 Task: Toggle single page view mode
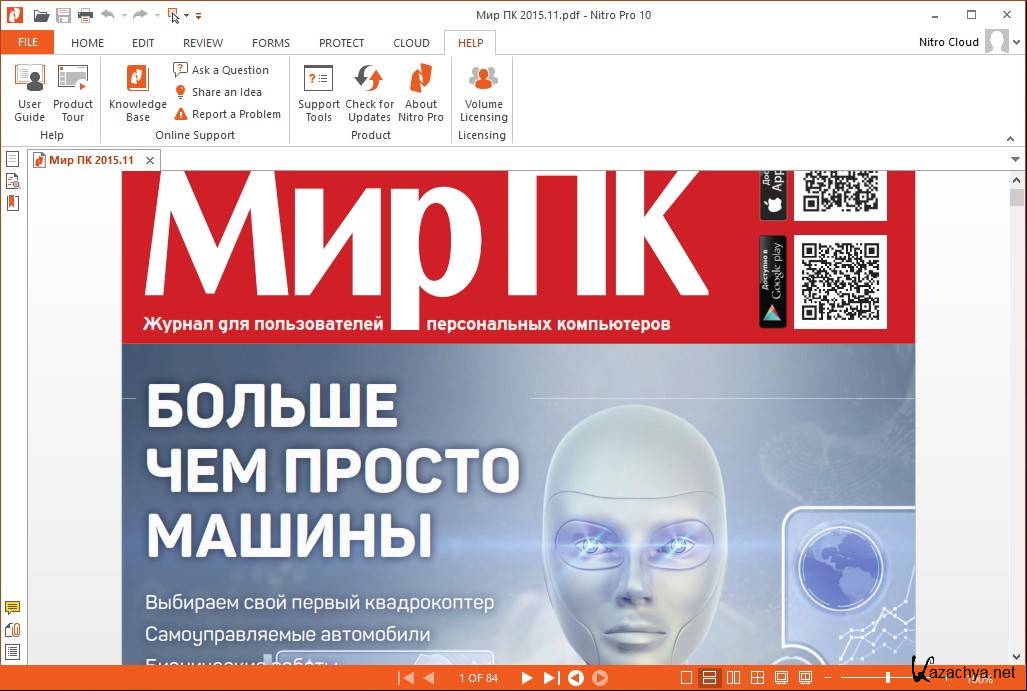click(x=686, y=678)
